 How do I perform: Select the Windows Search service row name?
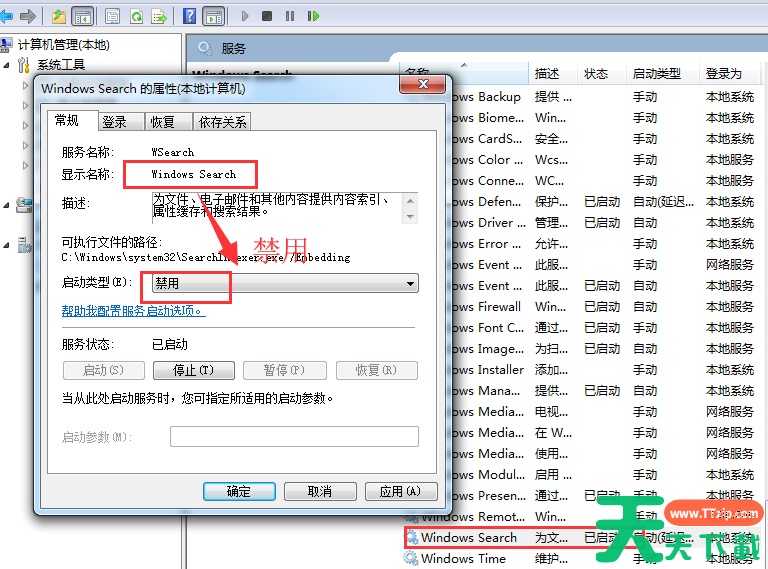pyautogui.click(x=469, y=537)
